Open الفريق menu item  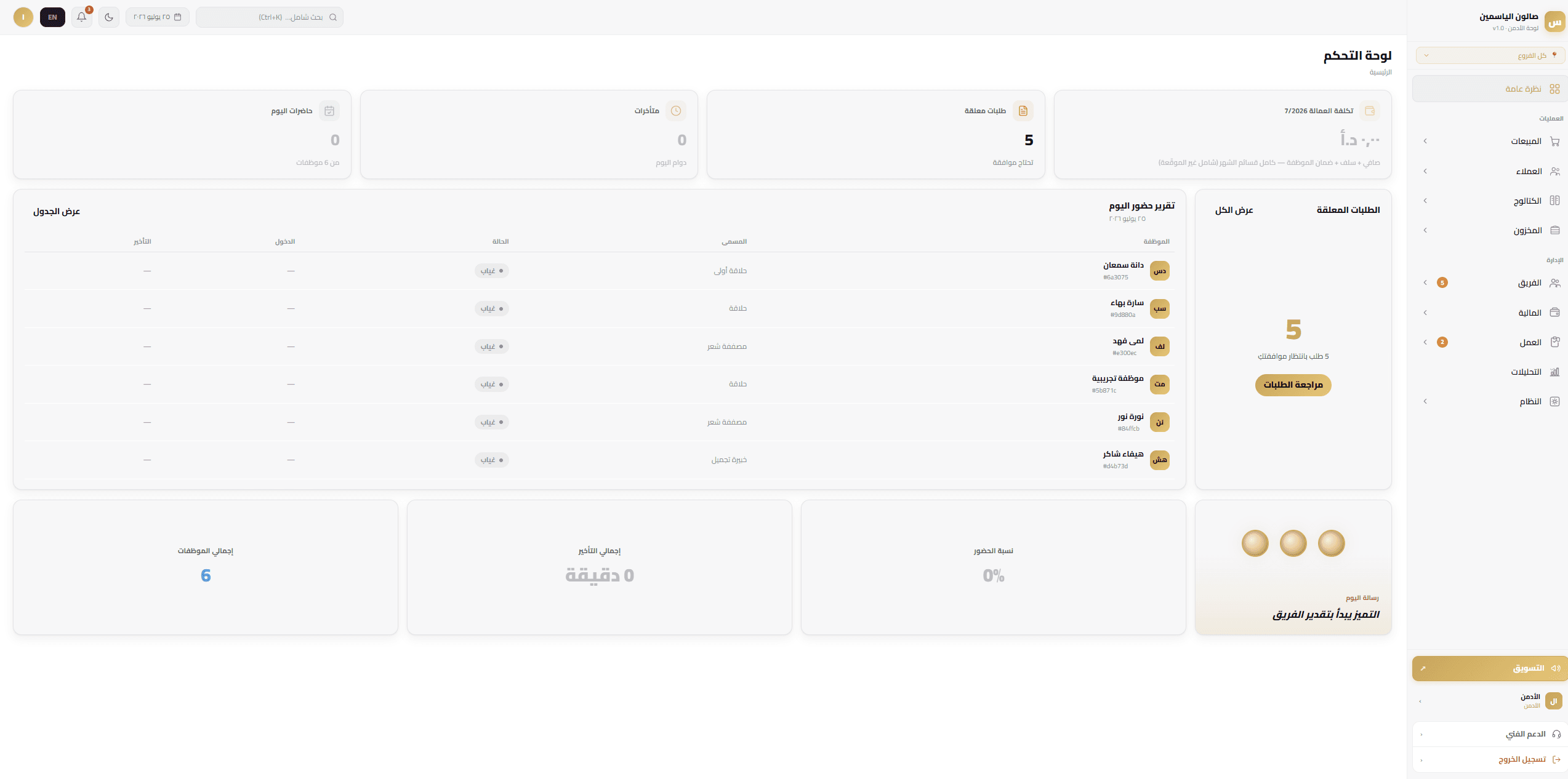[x=1490, y=283]
